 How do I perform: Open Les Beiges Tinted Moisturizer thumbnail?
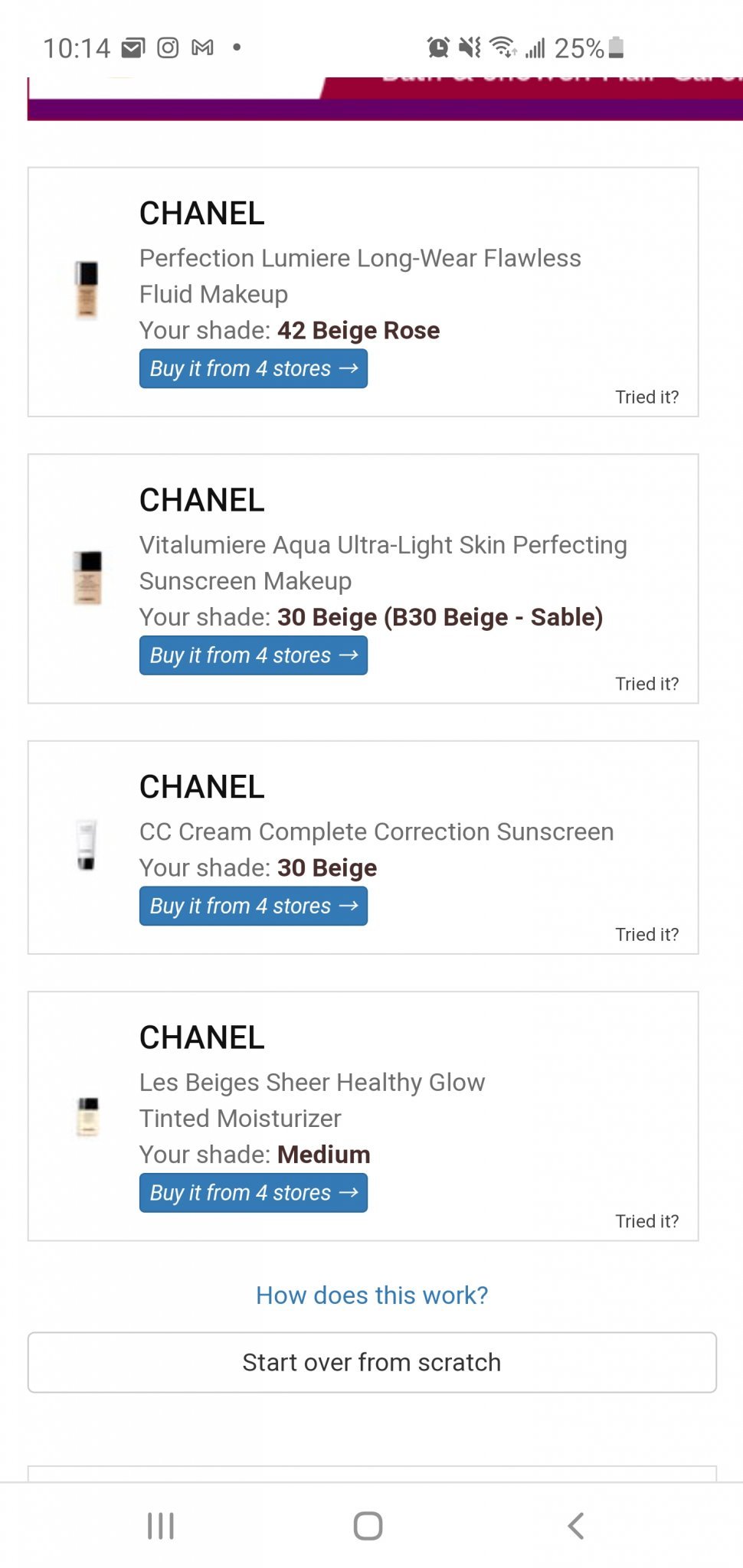[88, 1116]
